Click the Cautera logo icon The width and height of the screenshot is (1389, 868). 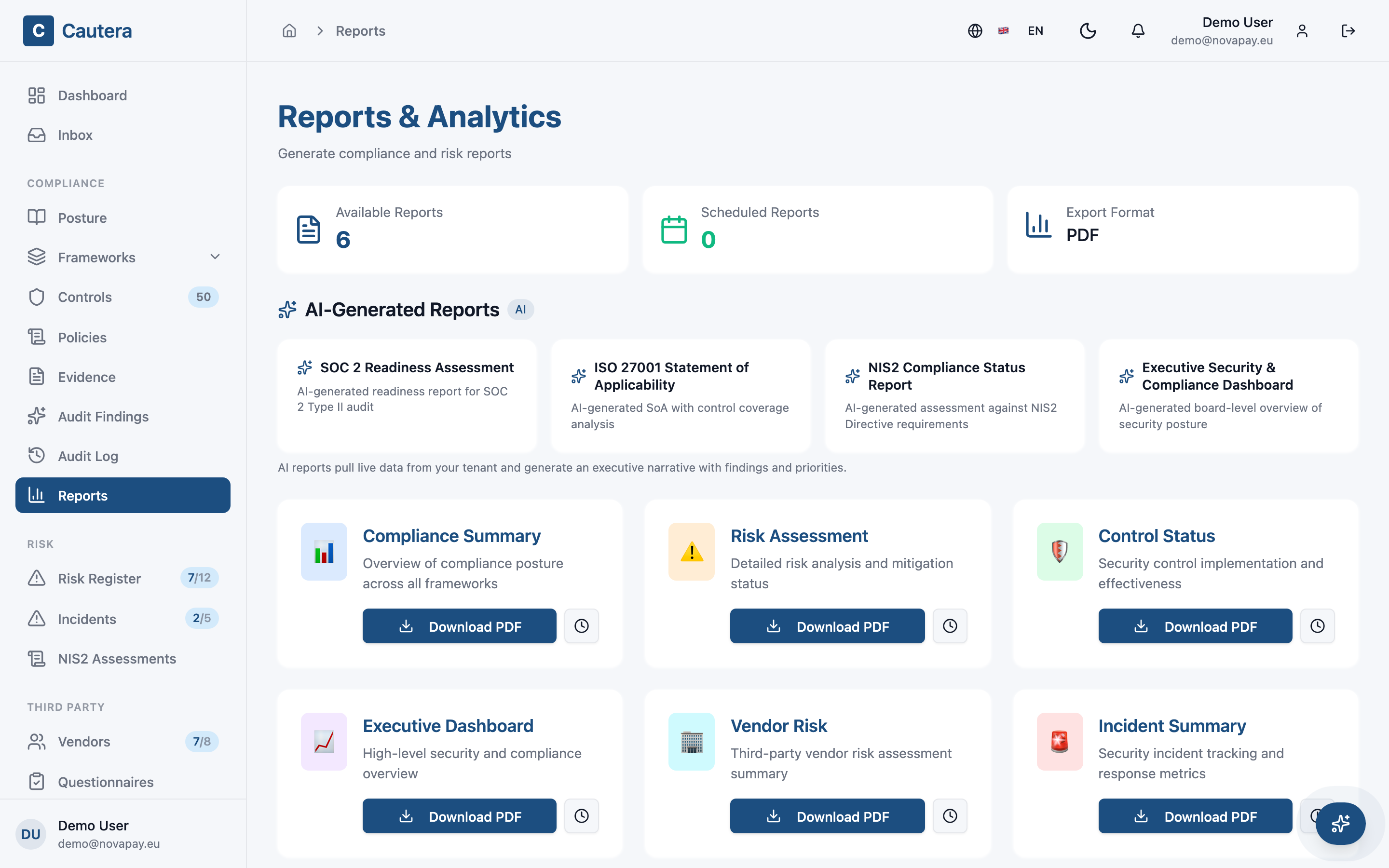click(x=39, y=30)
